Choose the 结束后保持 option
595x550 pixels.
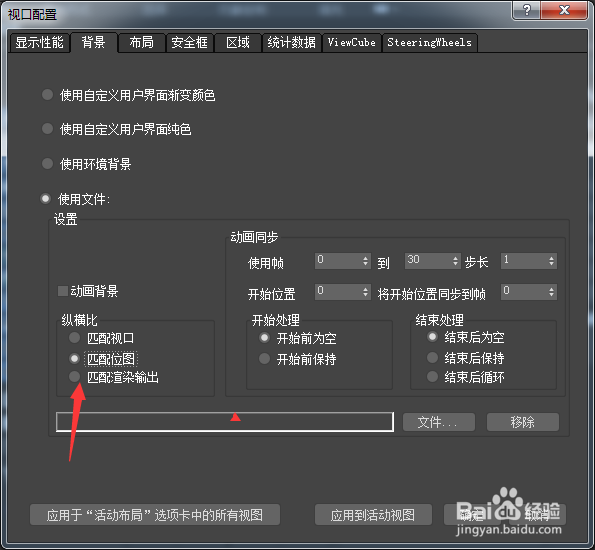click(x=433, y=357)
